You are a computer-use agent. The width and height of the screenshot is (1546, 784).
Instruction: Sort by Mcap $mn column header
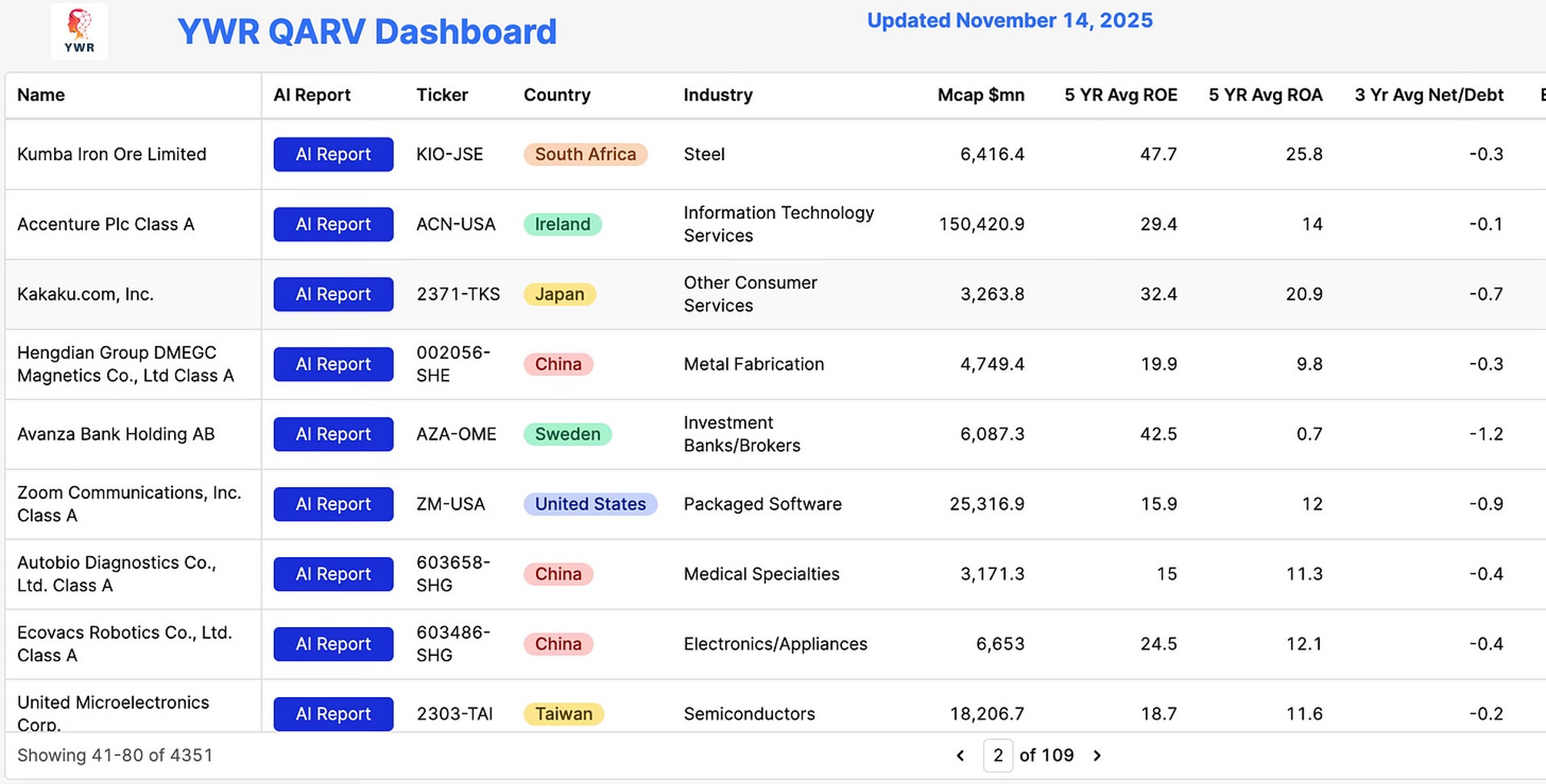click(981, 95)
